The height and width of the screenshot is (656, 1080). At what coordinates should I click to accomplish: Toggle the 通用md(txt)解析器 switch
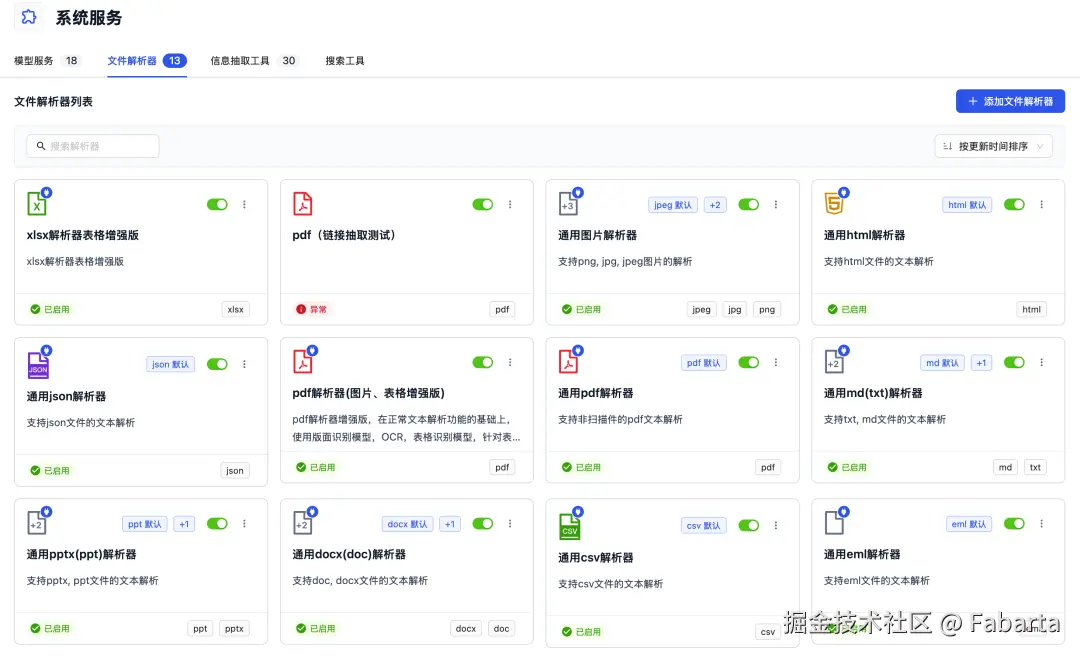1015,362
